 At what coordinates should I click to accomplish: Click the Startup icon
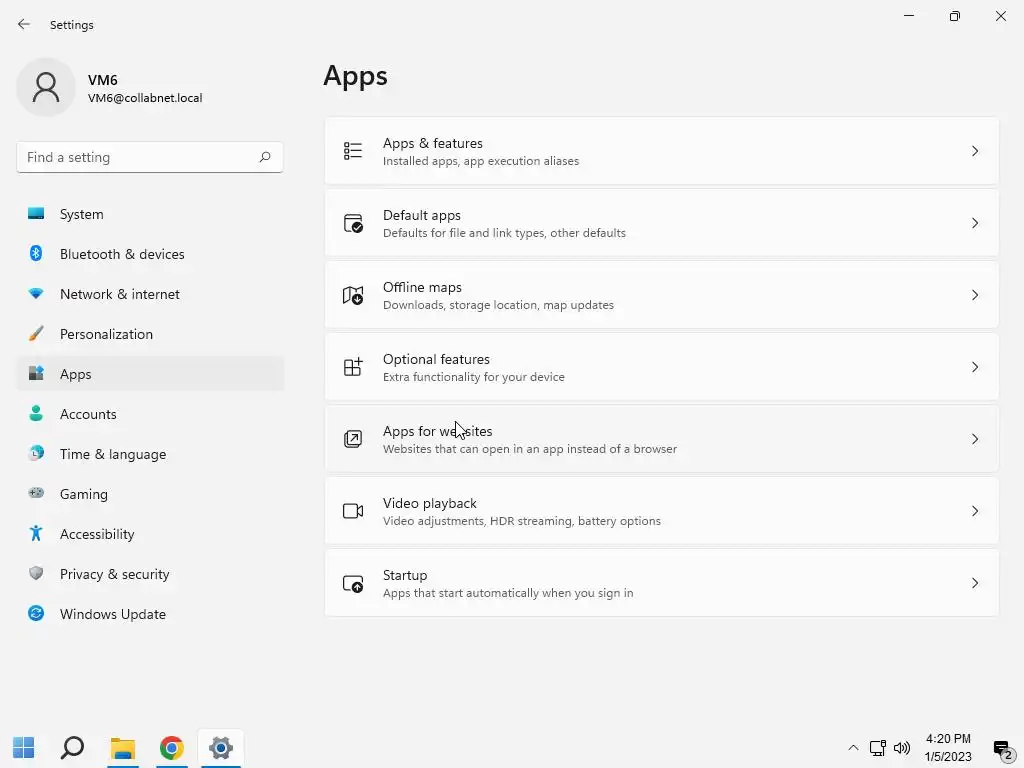coord(353,583)
